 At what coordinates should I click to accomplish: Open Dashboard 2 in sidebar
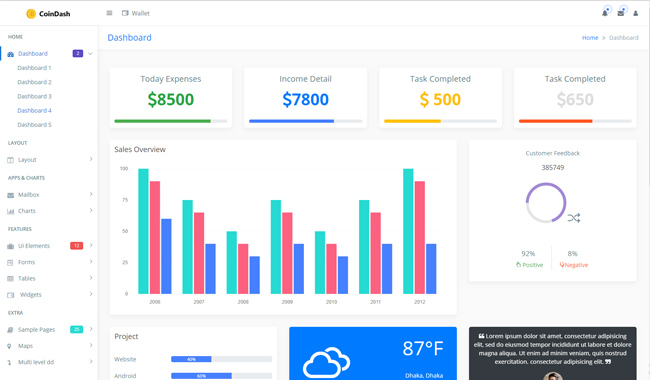tap(34, 82)
